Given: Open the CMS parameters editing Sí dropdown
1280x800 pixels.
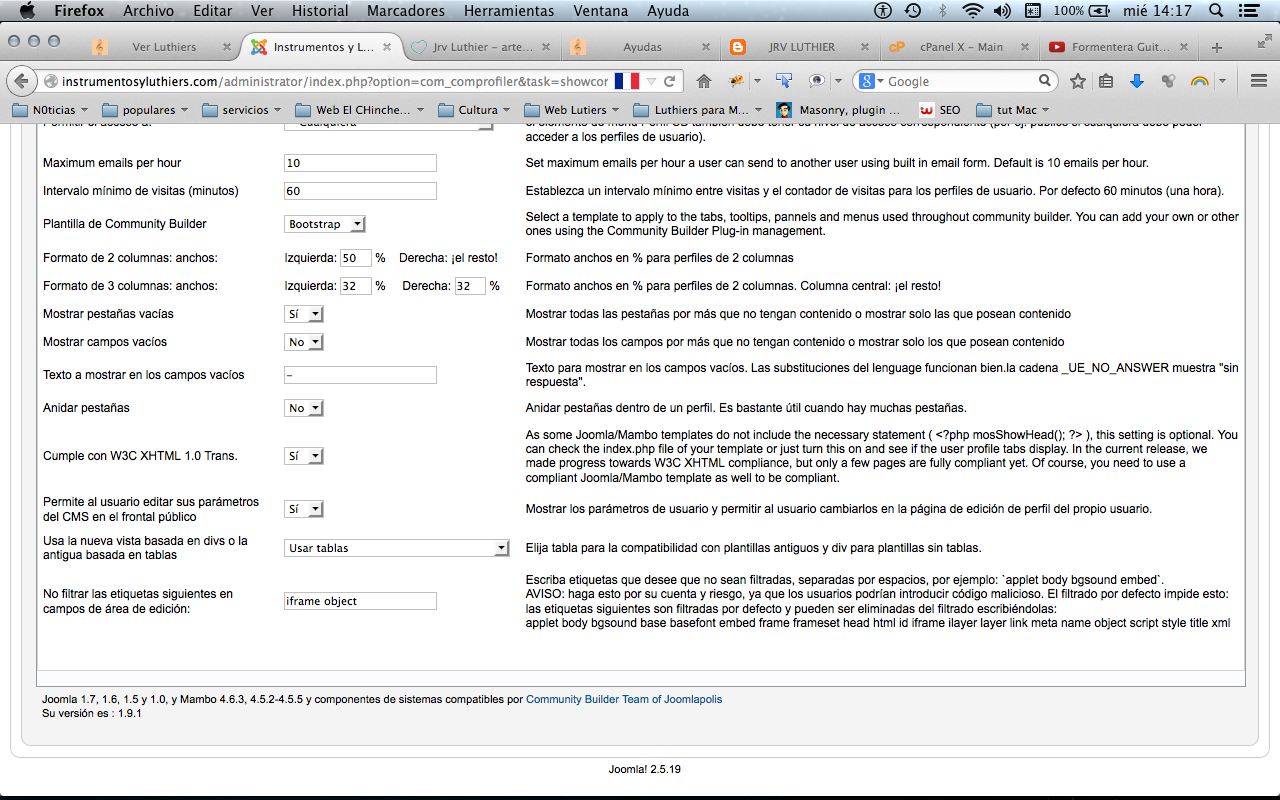Looking at the screenshot, I should click(304, 509).
